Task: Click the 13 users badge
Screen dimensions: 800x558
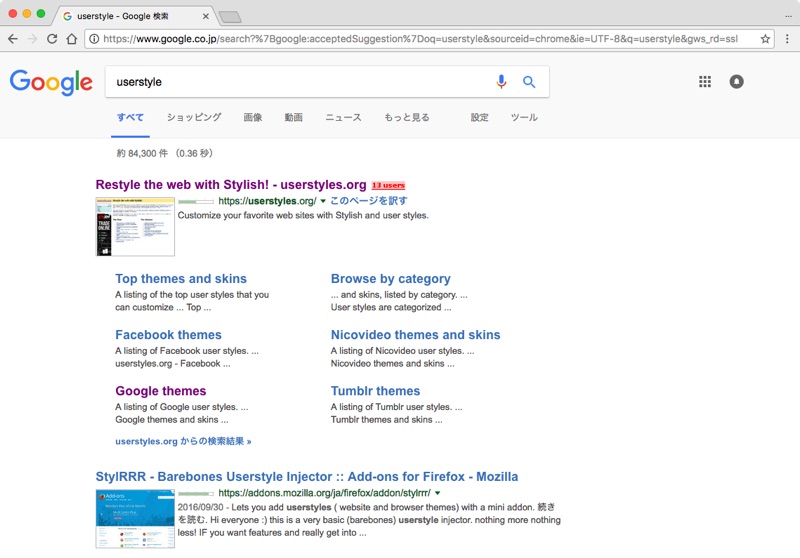Action: [x=388, y=186]
